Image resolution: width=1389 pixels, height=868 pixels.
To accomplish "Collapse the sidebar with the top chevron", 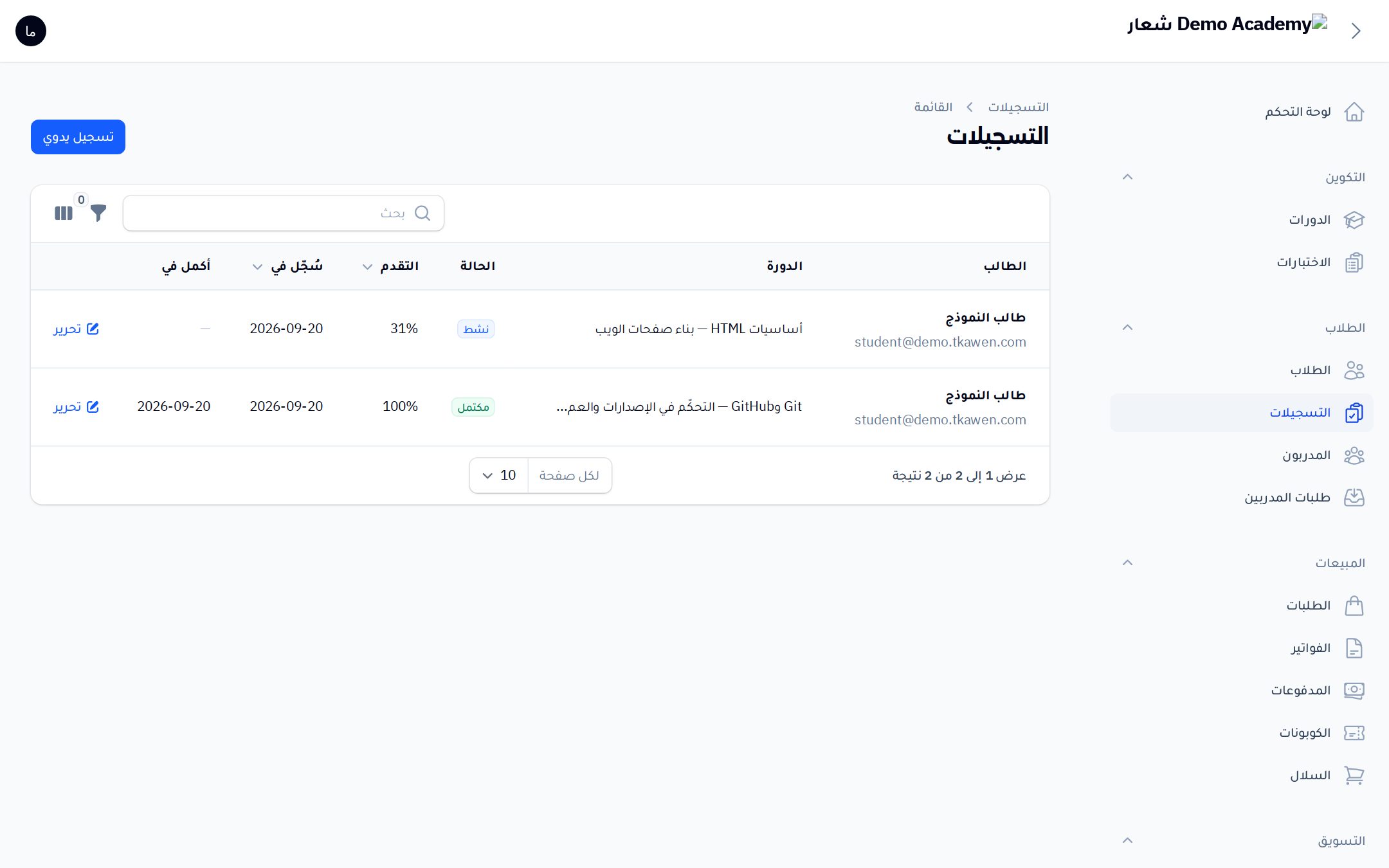I will tap(1356, 31).
